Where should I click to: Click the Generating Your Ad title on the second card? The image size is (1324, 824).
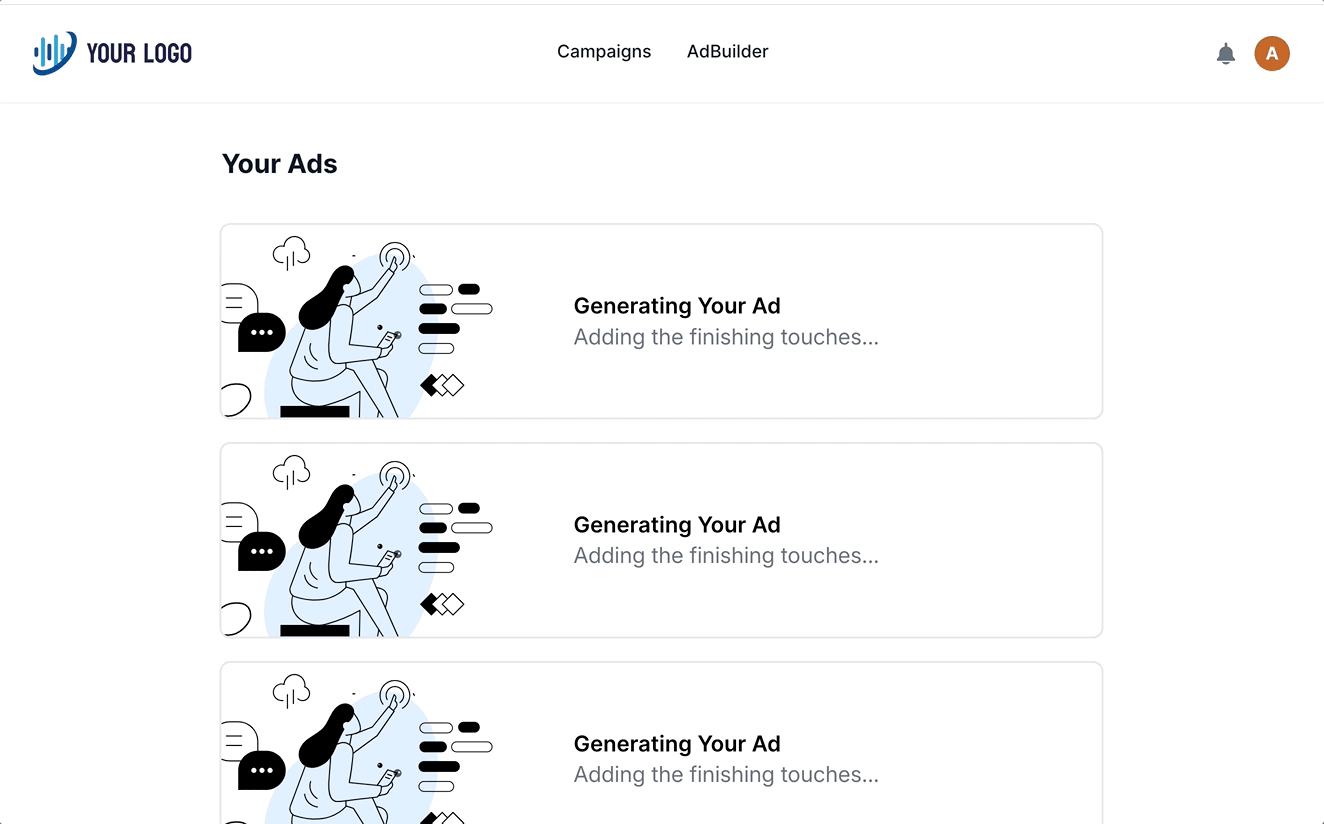677,524
